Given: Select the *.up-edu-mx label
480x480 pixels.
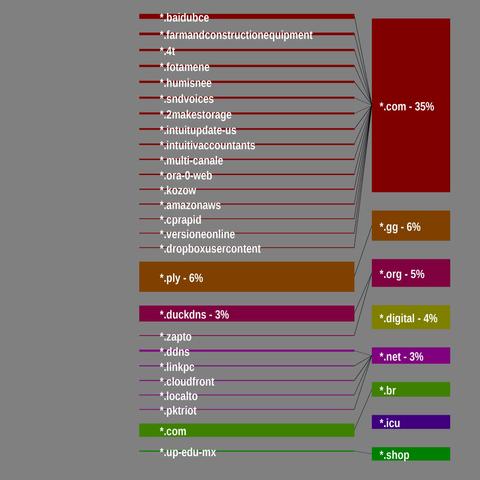Looking at the screenshot, I should pos(188,453).
